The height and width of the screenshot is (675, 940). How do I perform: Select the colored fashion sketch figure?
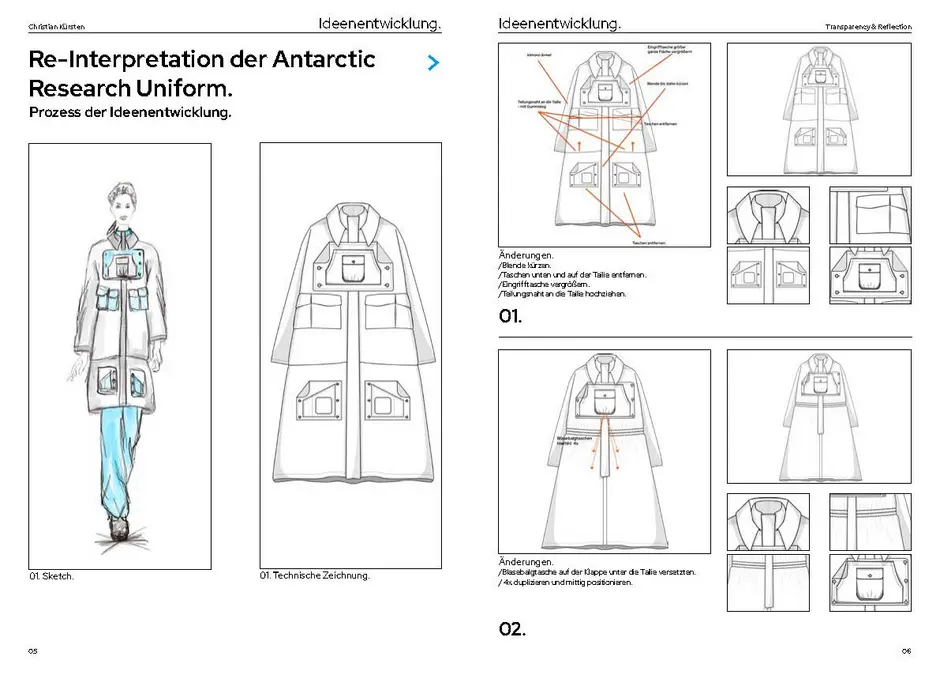tap(120, 356)
